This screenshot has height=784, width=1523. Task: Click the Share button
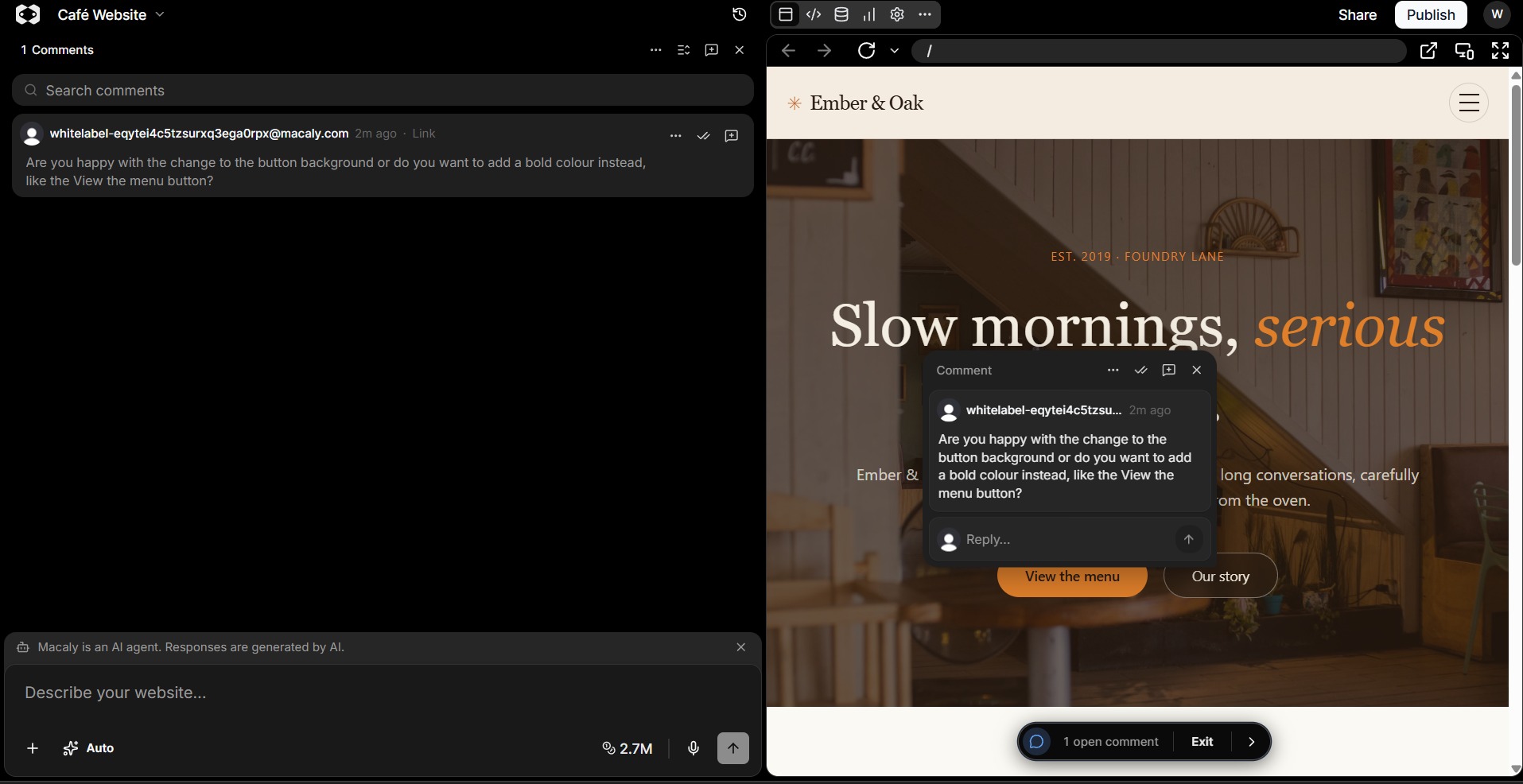click(1358, 14)
